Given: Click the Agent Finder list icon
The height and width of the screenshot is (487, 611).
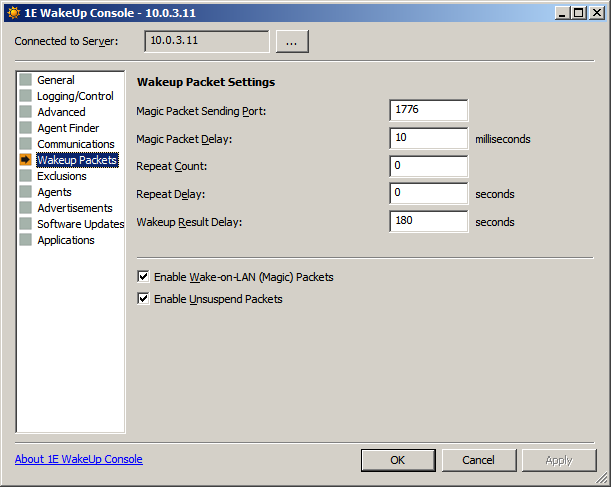Looking at the screenshot, I should (x=26, y=128).
